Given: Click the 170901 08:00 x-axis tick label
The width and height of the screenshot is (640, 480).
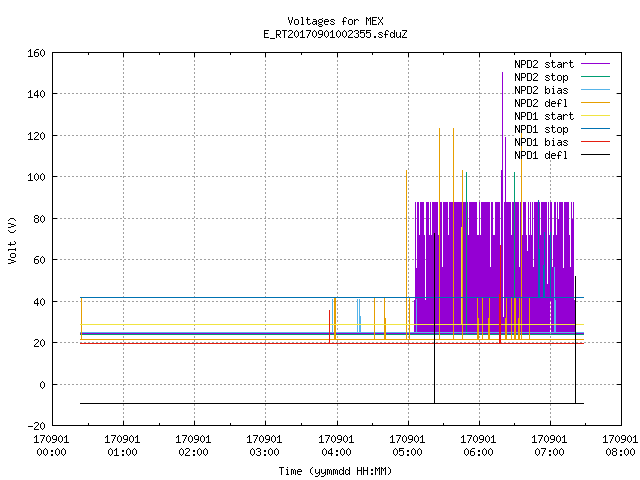Looking at the screenshot, I should pos(620,446).
